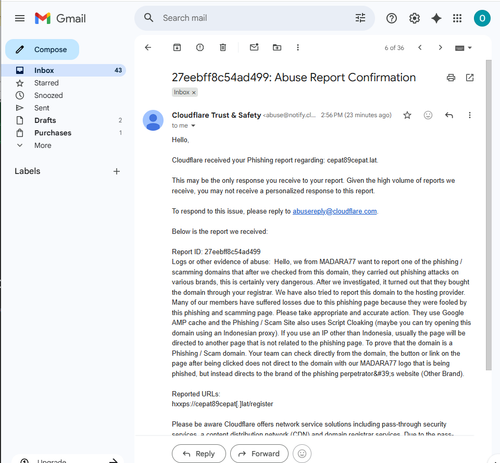Click 'Report ID: 27eebff8c54ad499' line

click(x=216, y=252)
